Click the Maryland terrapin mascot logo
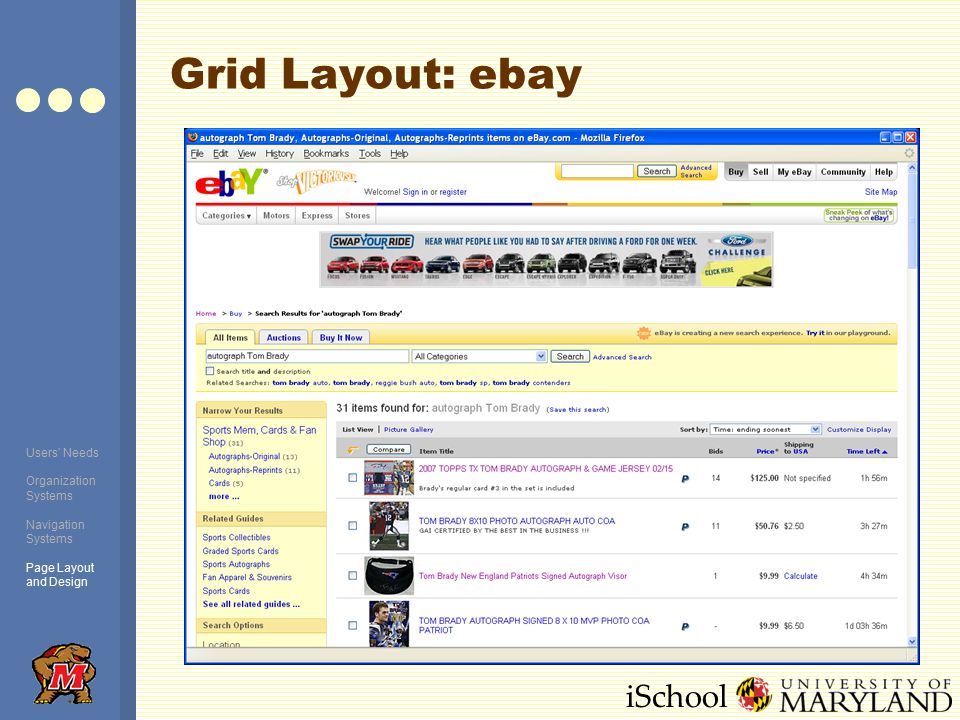The image size is (960, 720). (64, 673)
